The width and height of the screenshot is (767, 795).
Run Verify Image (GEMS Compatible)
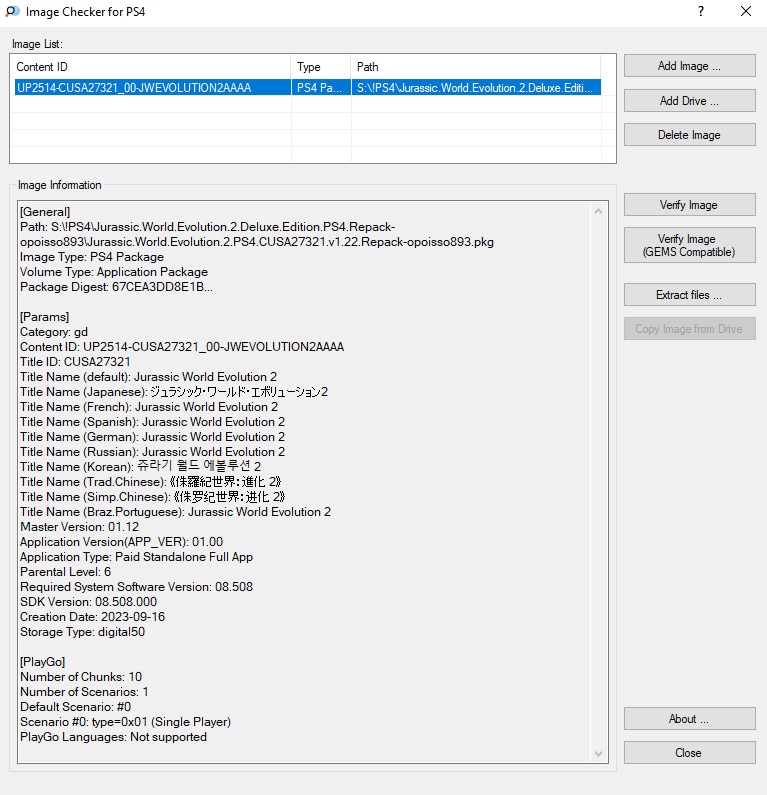(x=689, y=245)
